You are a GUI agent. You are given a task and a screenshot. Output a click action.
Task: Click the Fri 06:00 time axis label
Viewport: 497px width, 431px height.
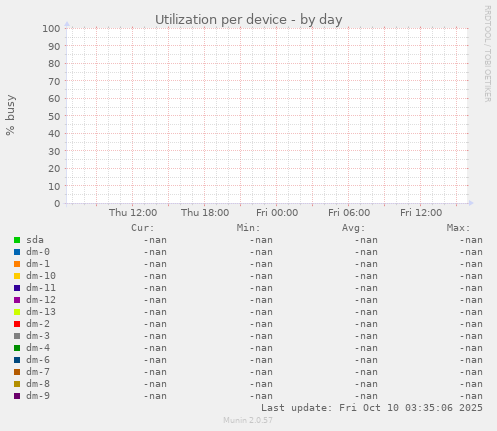pos(349,213)
